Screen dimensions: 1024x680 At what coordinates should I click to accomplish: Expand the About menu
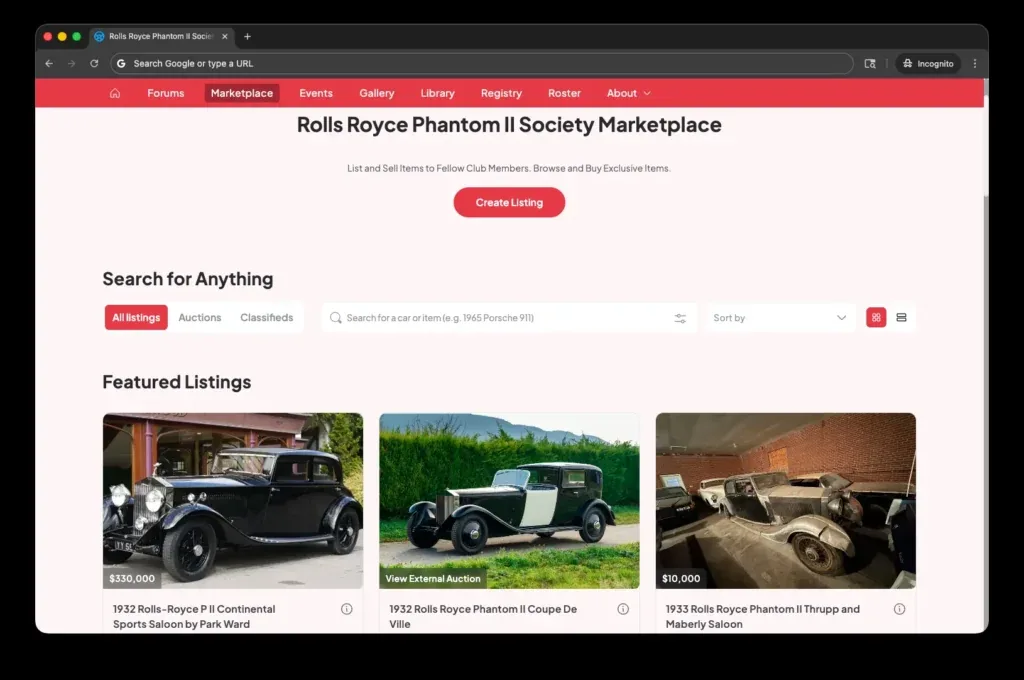point(628,93)
